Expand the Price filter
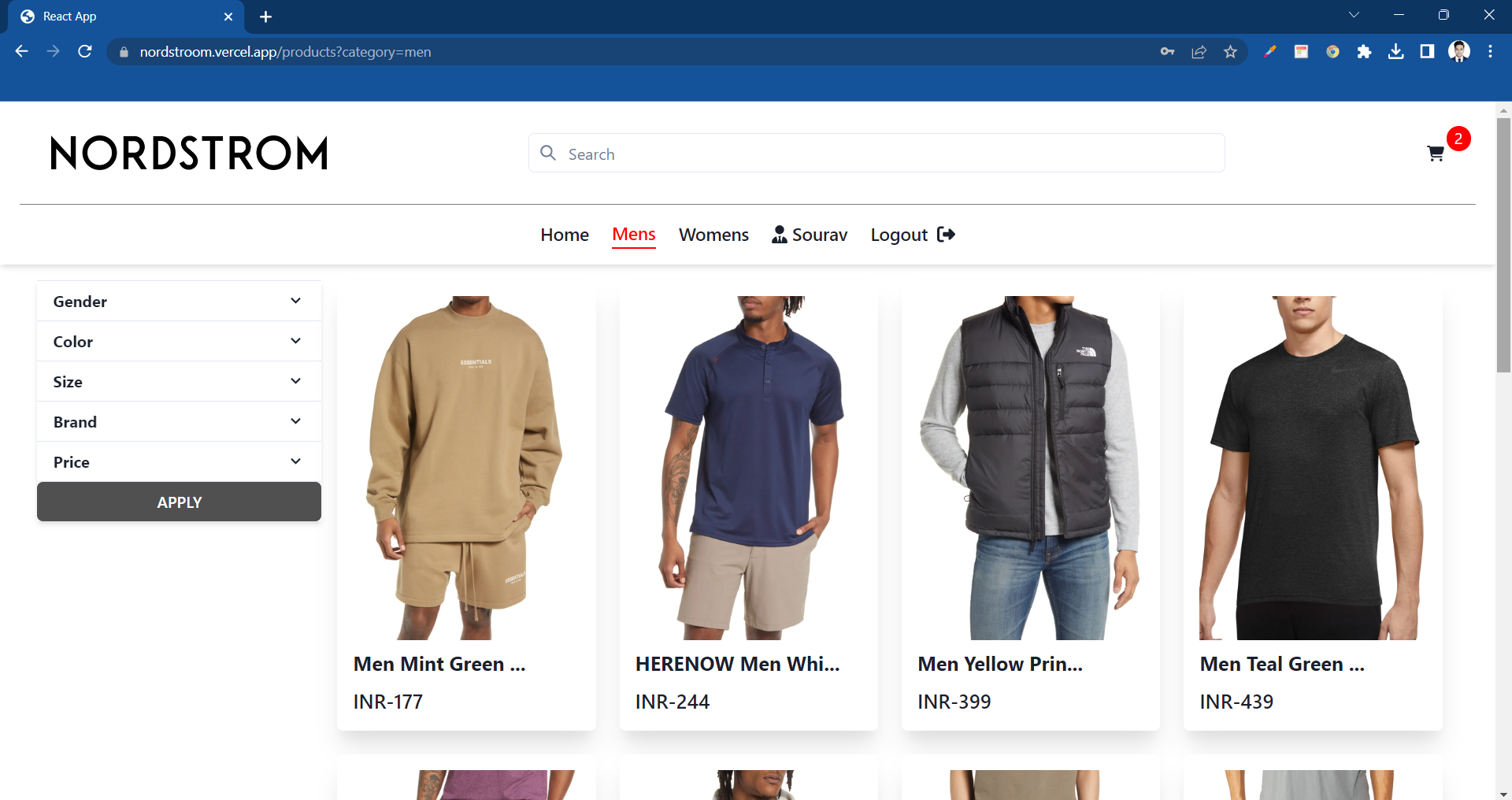Image resolution: width=1512 pixels, height=800 pixels. click(179, 461)
